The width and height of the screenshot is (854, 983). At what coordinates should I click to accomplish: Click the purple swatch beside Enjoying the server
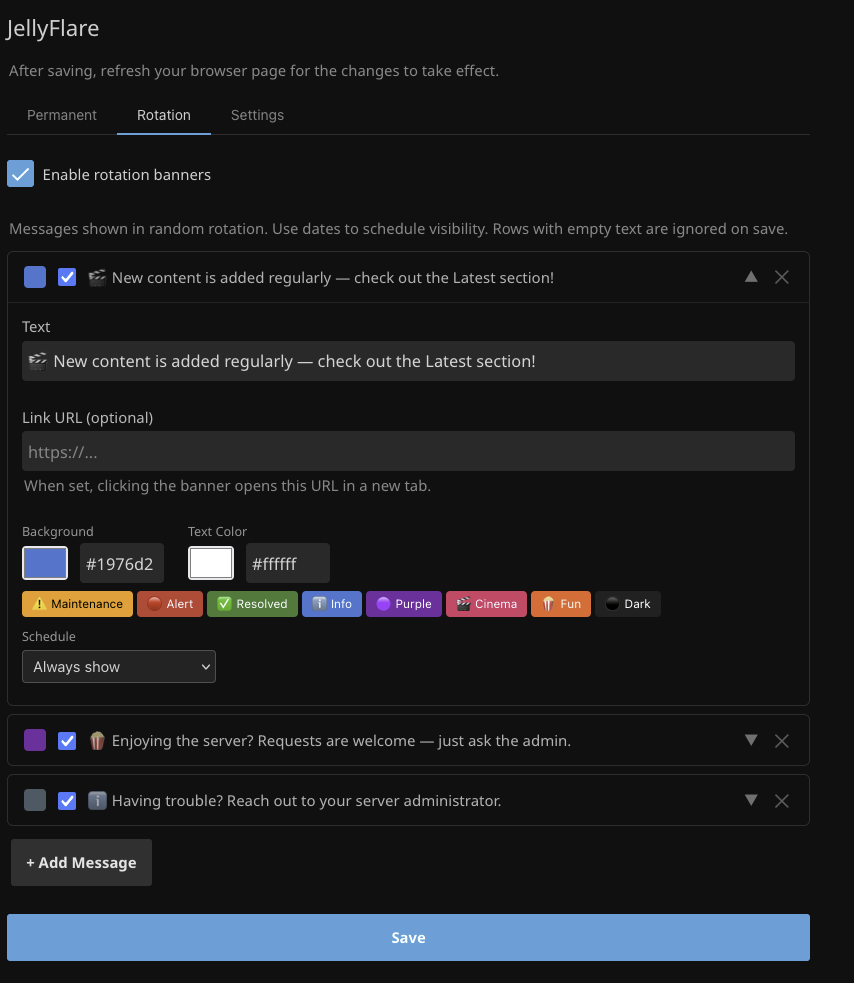35,740
